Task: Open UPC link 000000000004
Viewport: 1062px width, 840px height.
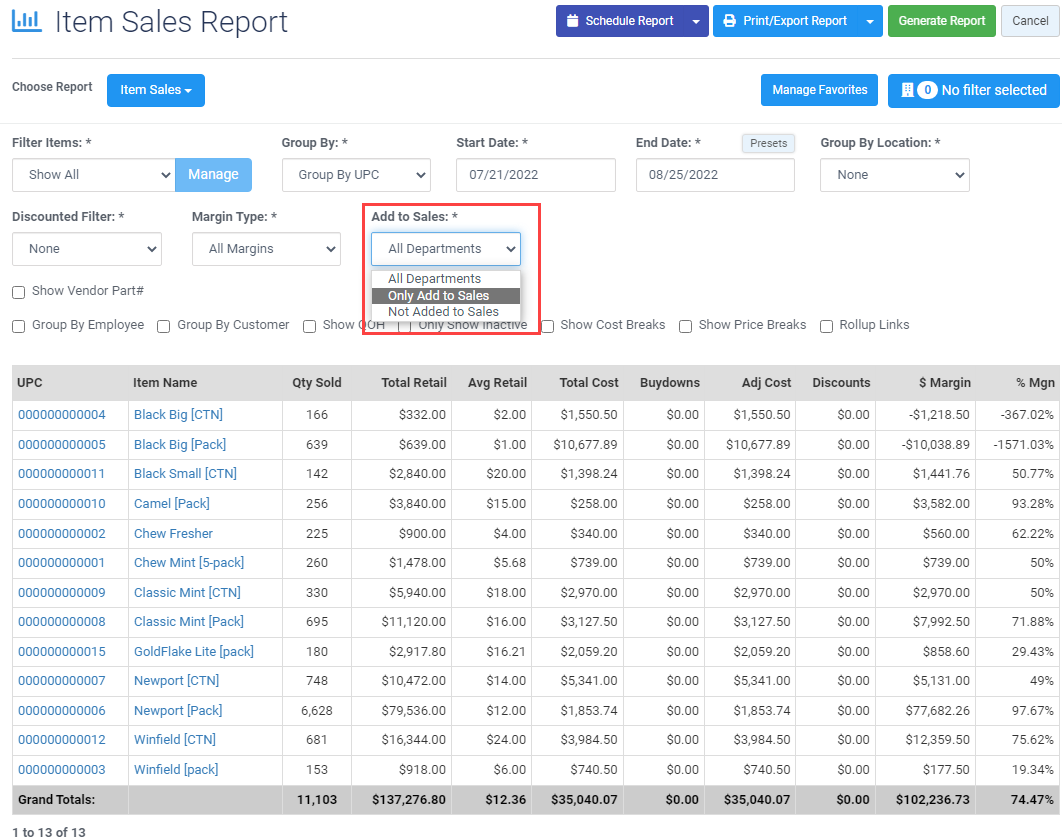Action: click(x=62, y=415)
